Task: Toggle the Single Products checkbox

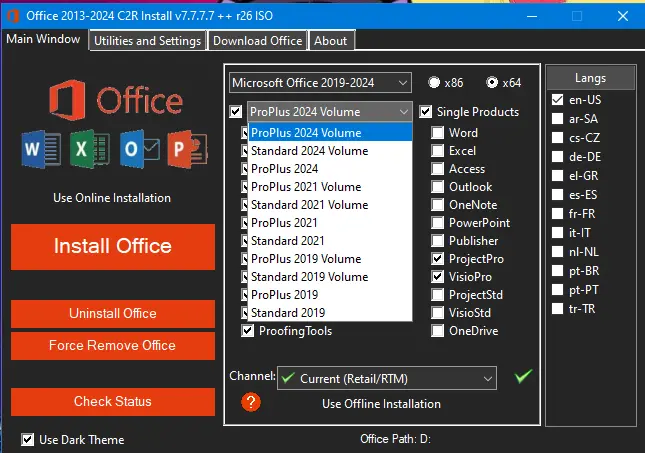Action: [426, 112]
